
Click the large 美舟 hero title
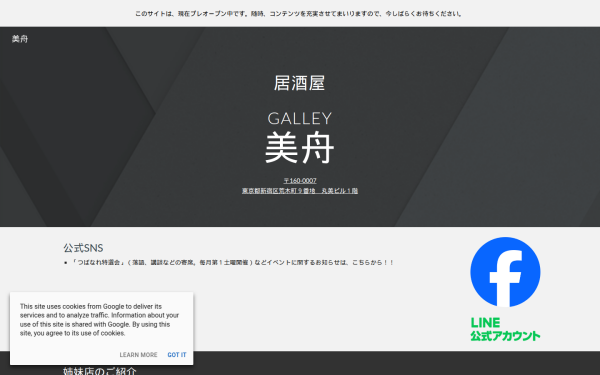(x=300, y=148)
